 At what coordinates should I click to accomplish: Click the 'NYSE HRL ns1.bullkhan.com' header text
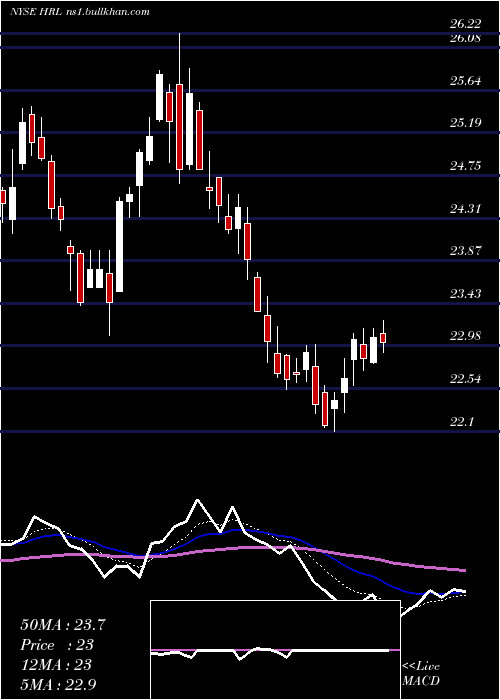point(80,12)
